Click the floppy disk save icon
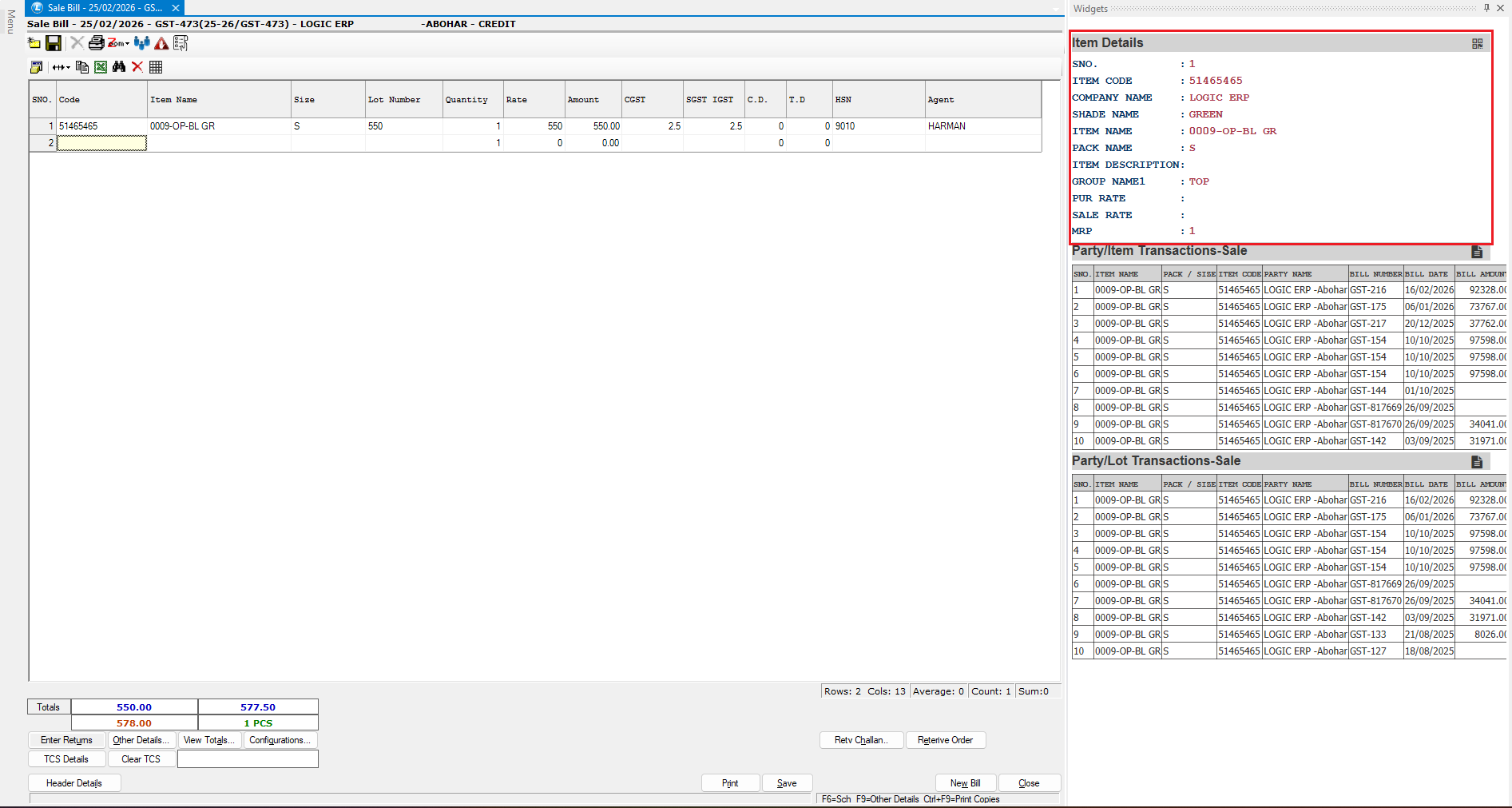 54,43
